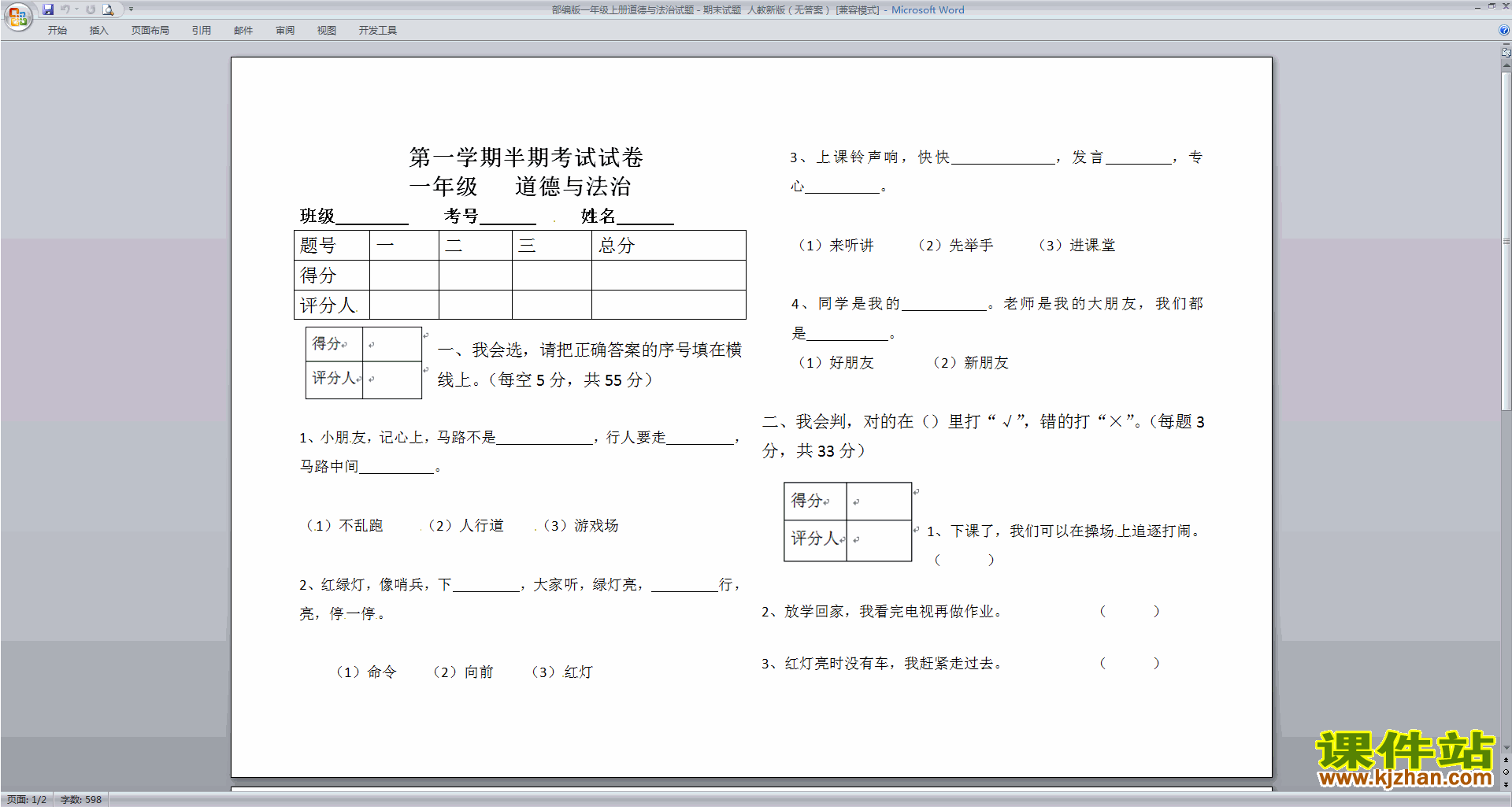Click the Previous Page double-up arrow
Viewport: 1512px width, 807px height.
(x=1506, y=761)
